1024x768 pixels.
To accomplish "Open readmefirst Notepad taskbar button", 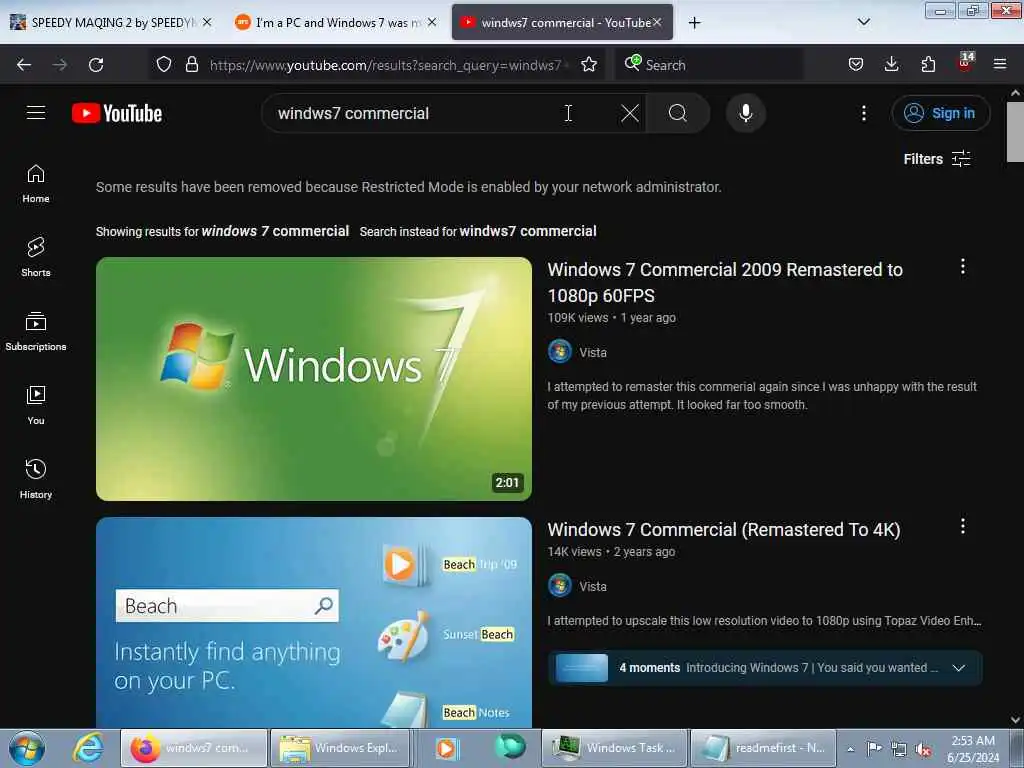I will [x=762, y=748].
